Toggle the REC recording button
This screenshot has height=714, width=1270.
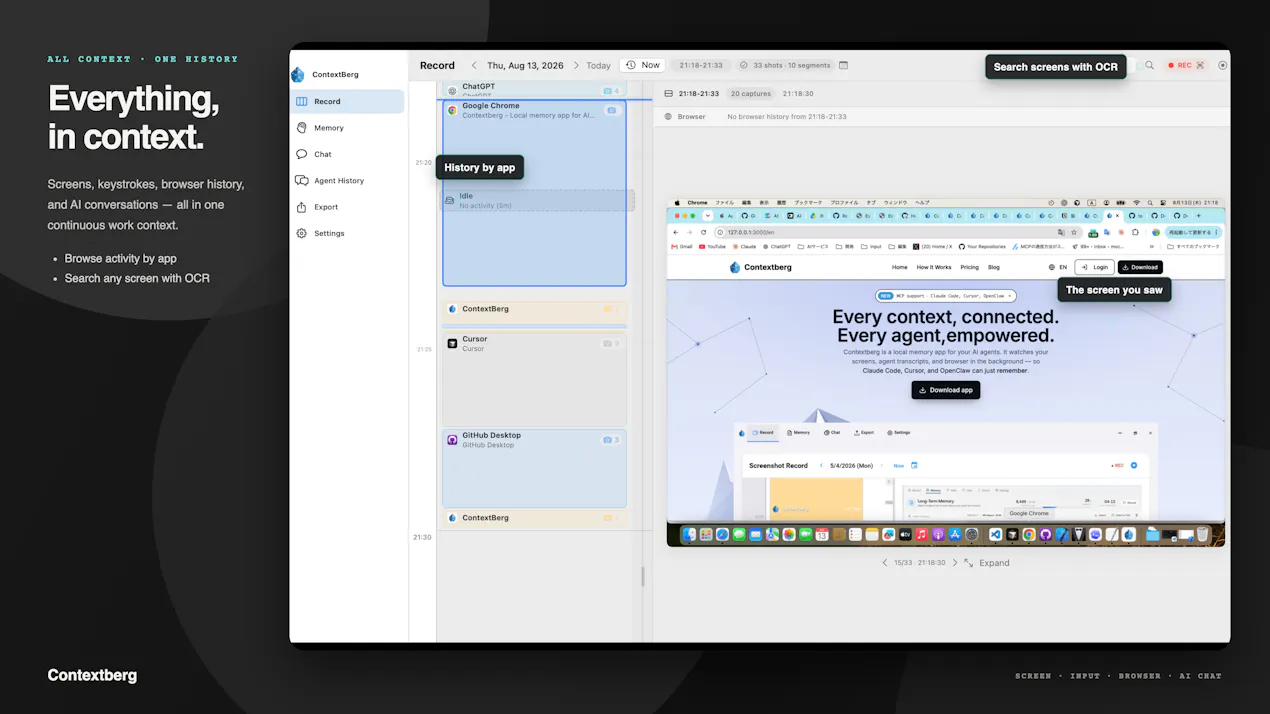(x=1186, y=65)
